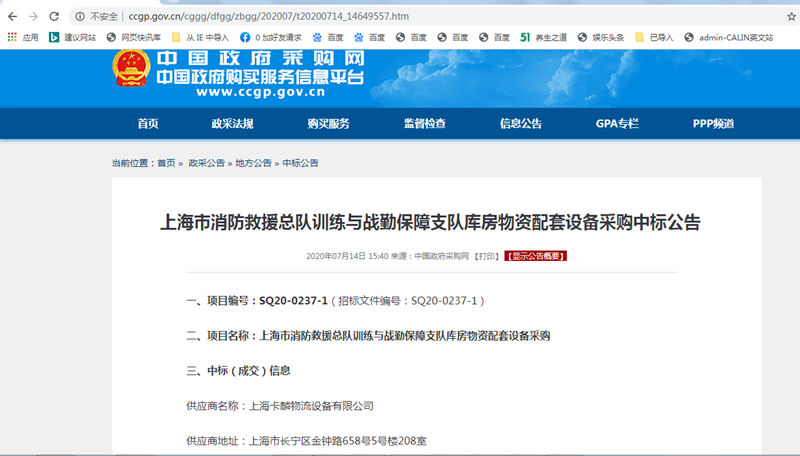Open the 娱乐头条 bookmark
The image size is (800, 456).
[x=601, y=37]
